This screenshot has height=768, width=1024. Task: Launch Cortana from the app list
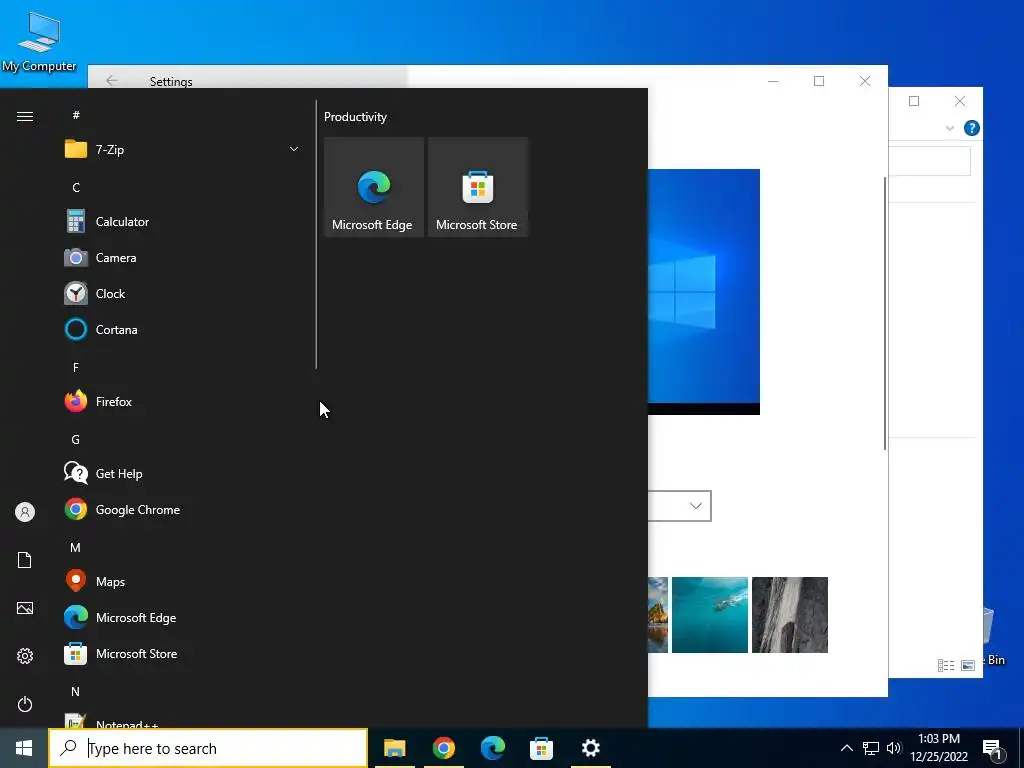point(182,330)
